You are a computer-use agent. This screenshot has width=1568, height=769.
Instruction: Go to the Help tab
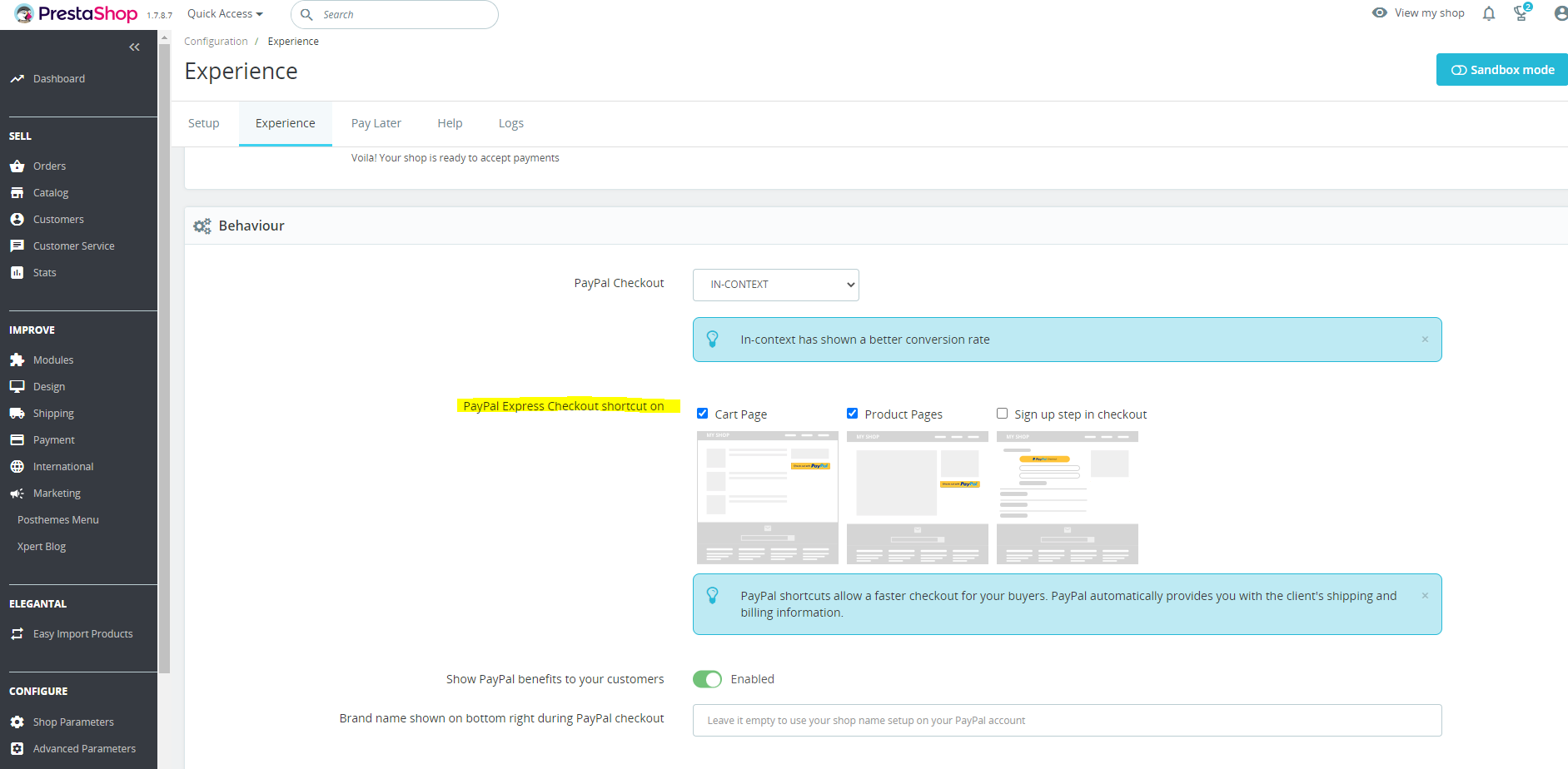coord(450,123)
